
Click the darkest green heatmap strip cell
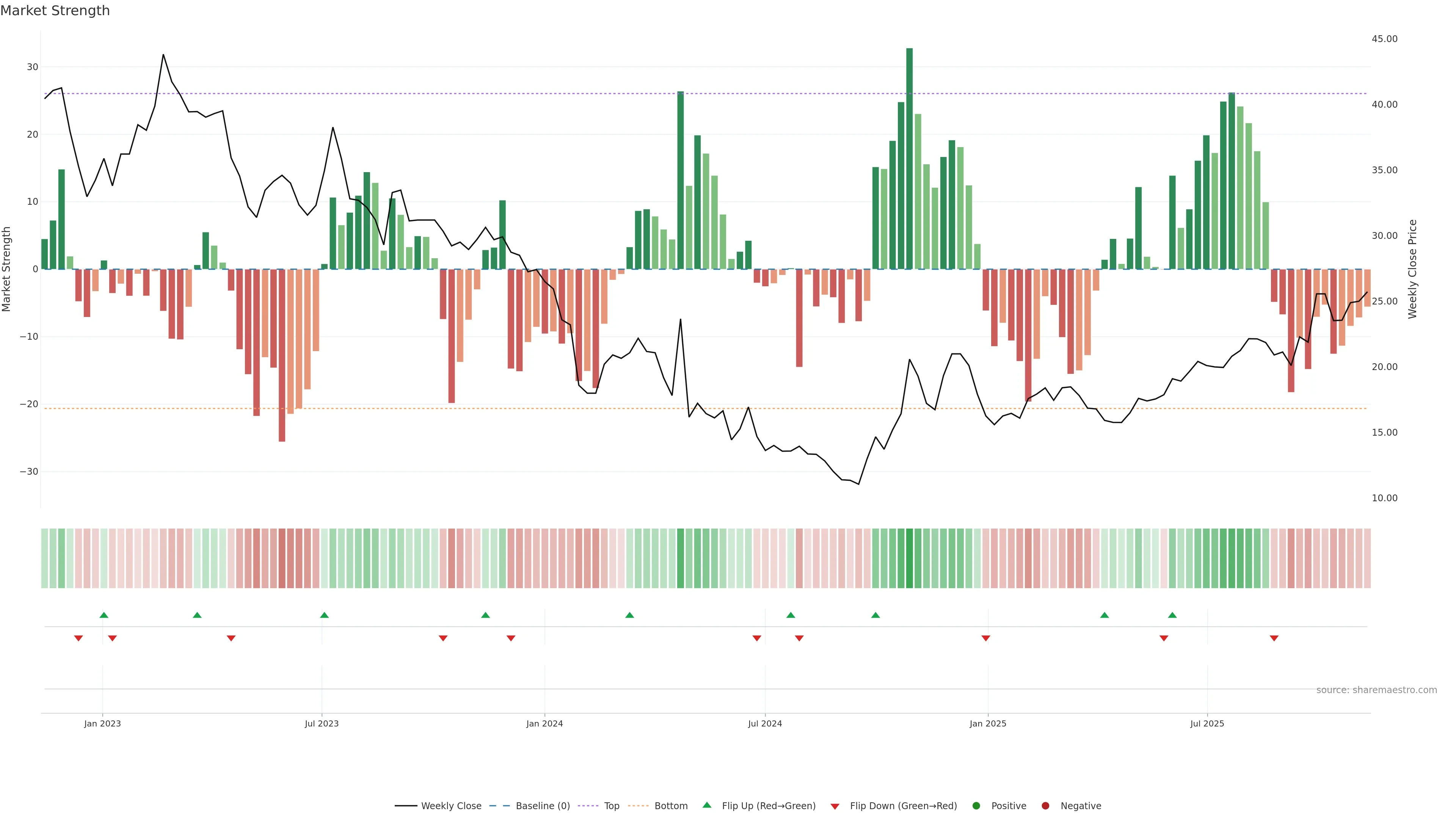point(910,559)
